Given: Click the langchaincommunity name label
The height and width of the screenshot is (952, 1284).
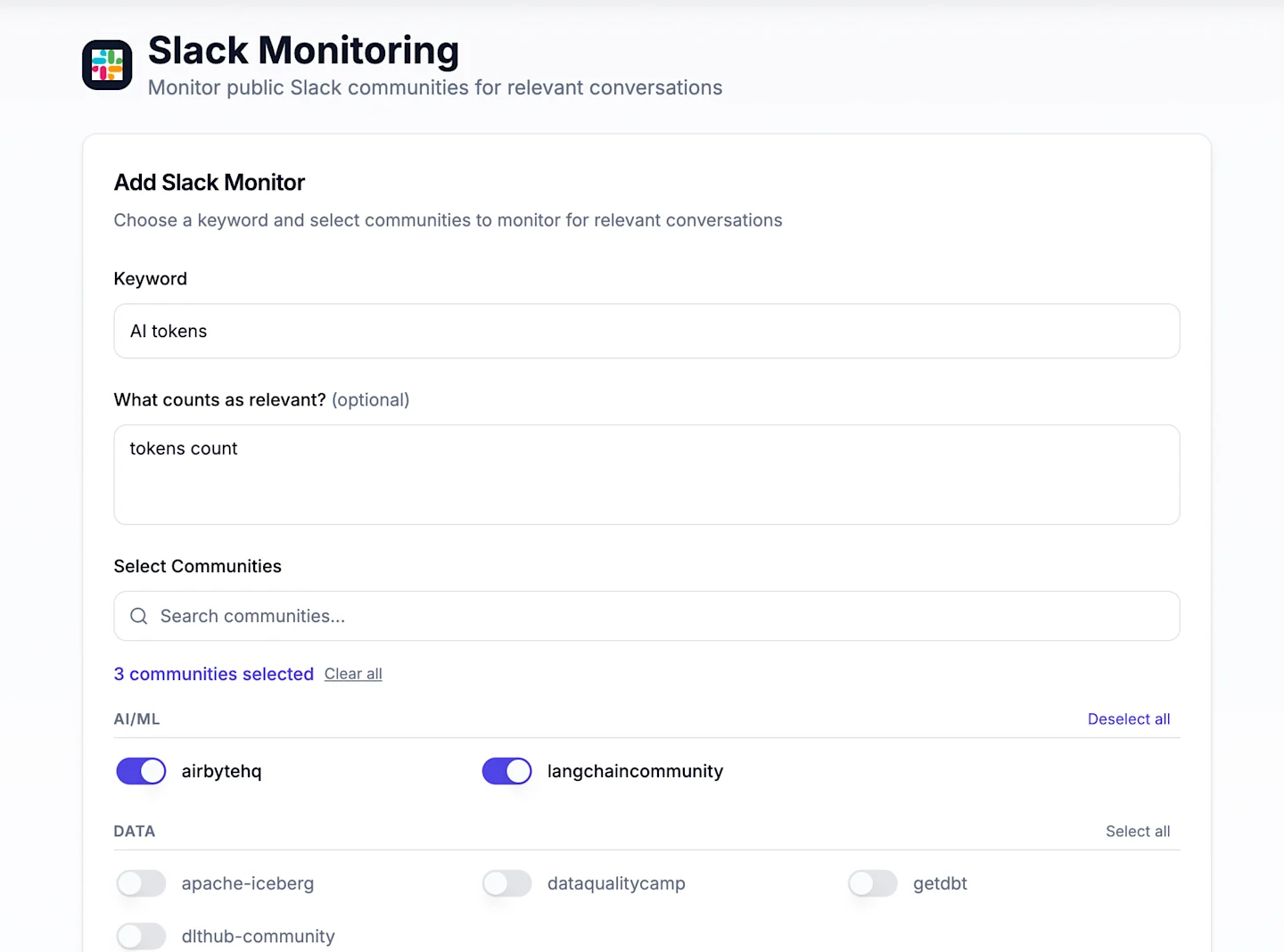Looking at the screenshot, I should (x=635, y=771).
